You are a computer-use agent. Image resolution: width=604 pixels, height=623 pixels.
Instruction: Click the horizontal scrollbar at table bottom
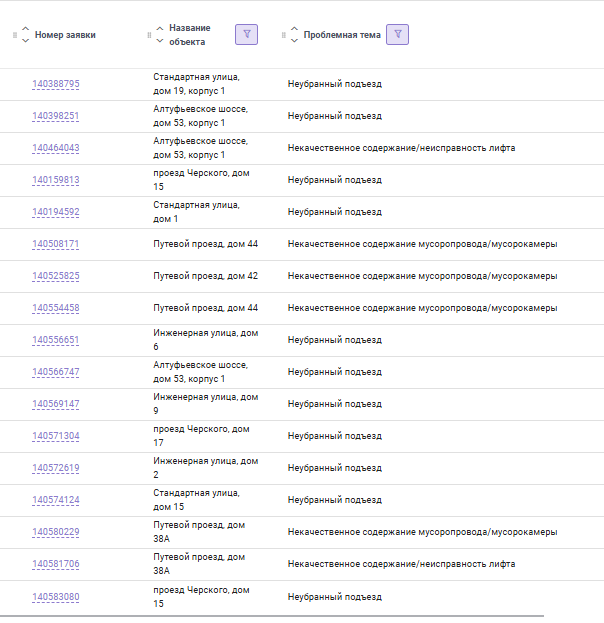coord(272,616)
